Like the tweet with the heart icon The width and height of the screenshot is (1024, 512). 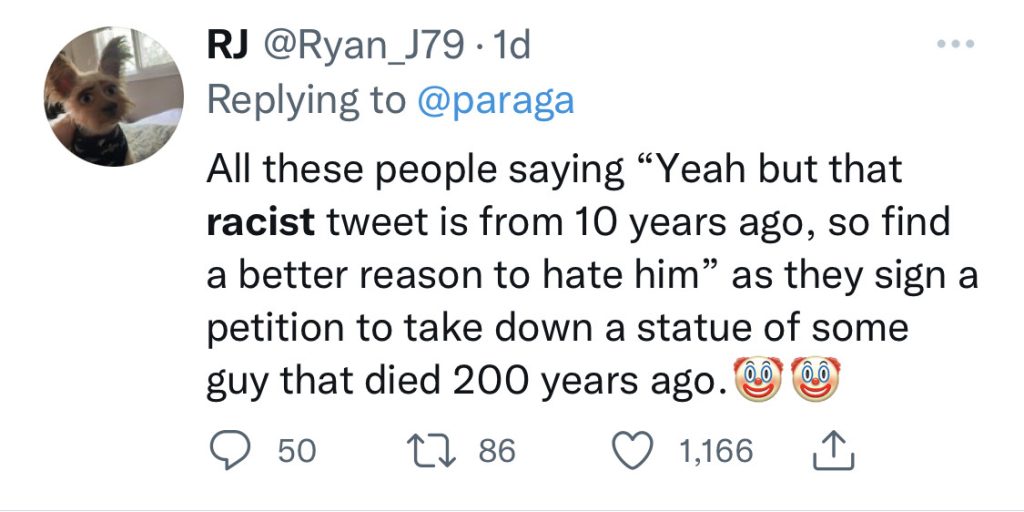(632, 451)
